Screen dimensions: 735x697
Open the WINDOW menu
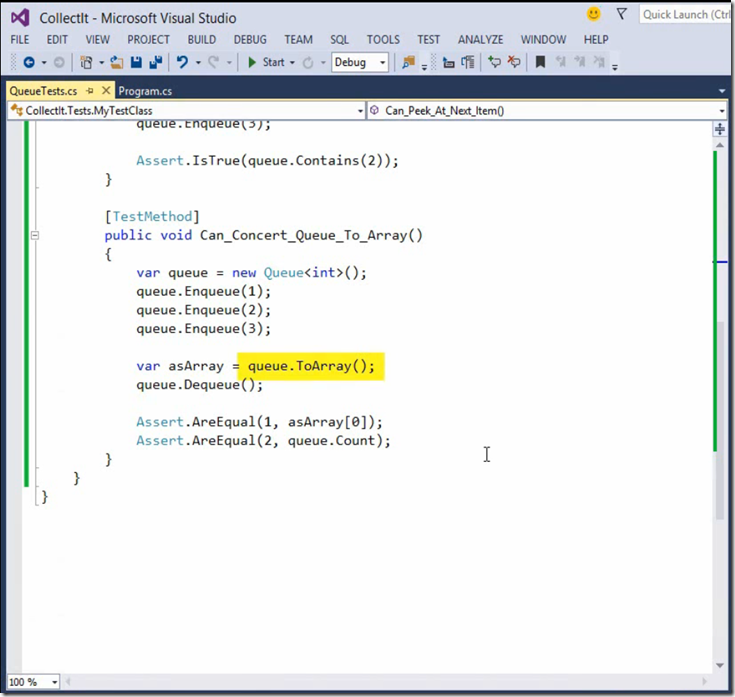coord(543,39)
